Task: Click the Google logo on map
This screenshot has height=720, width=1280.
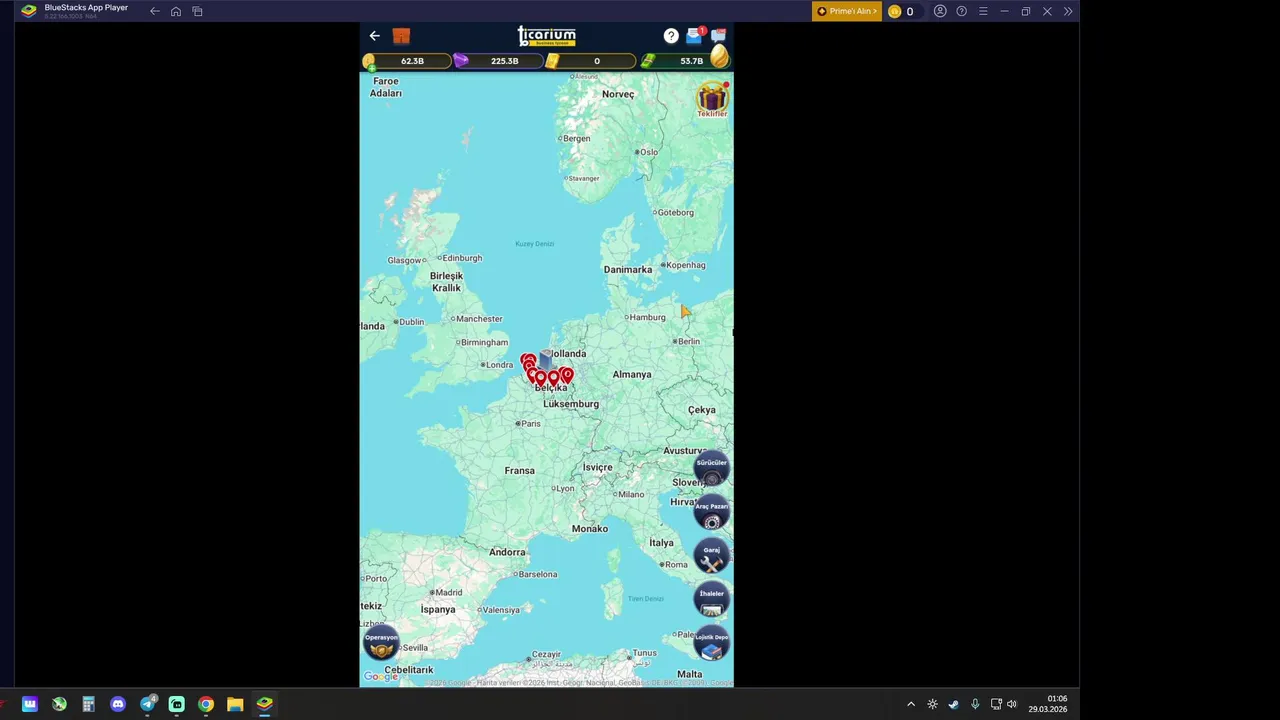Action: (x=381, y=677)
